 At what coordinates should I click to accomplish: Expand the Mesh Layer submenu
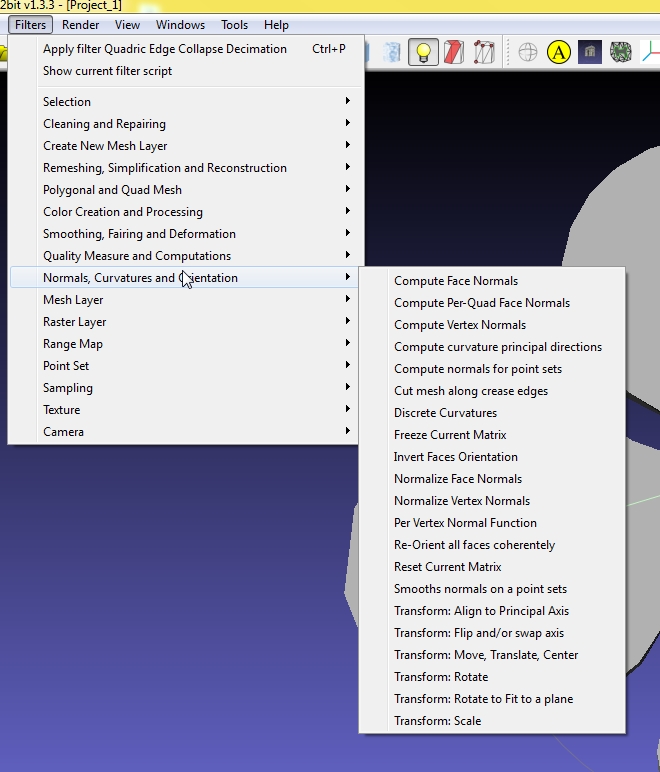point(187,300)
